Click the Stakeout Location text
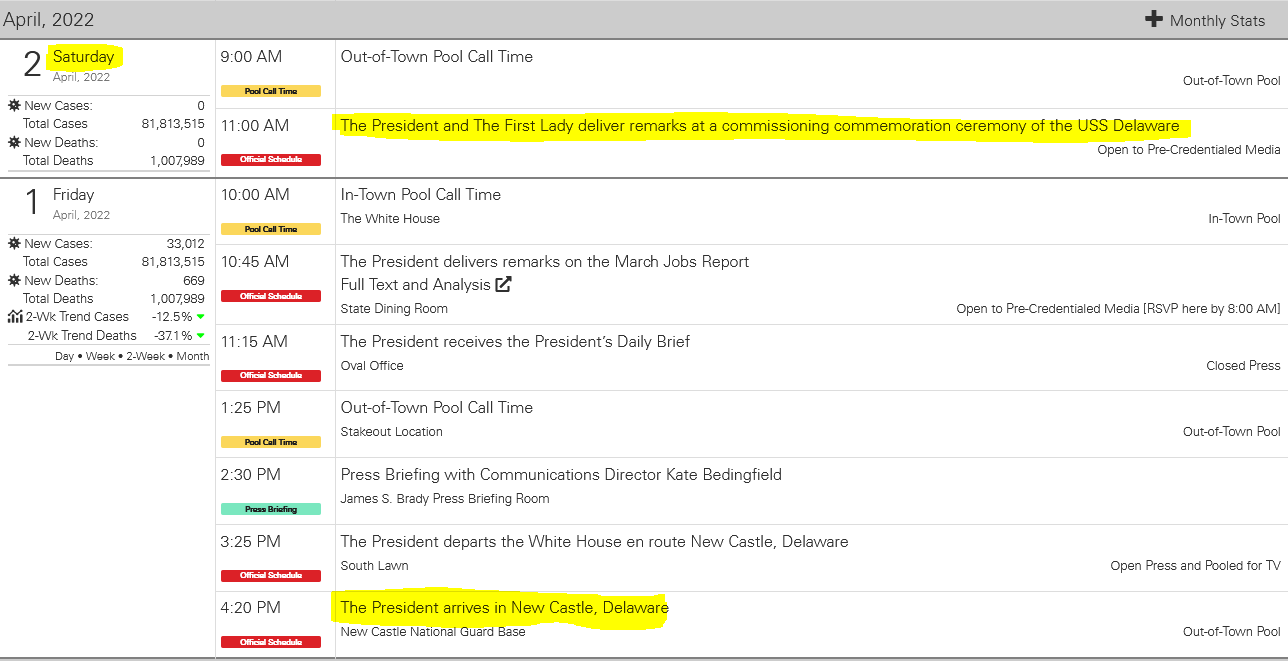The height and width of the screenshot is (661, 1288). (x=392, y=432)
